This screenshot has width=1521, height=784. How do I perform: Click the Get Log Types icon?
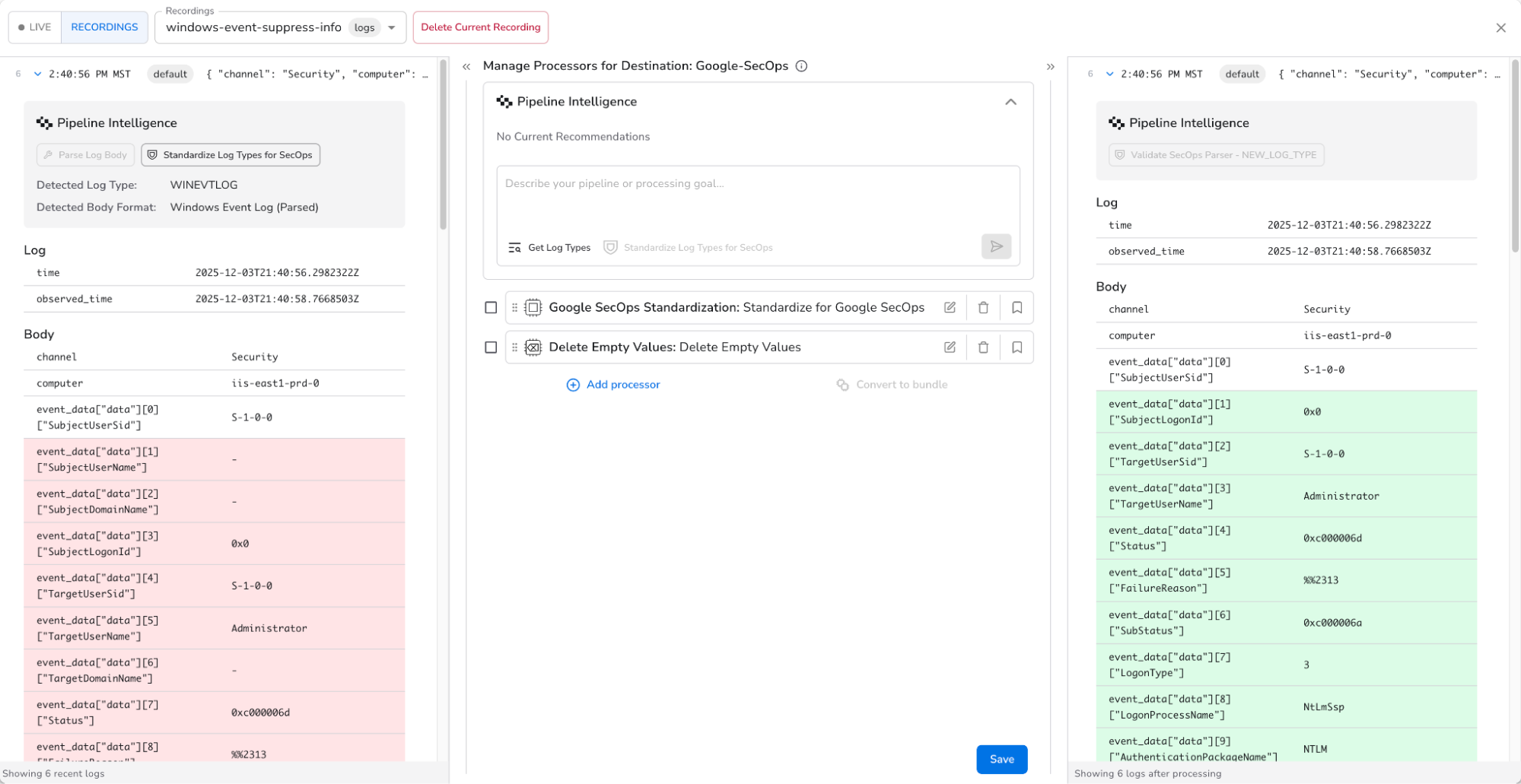514,247
